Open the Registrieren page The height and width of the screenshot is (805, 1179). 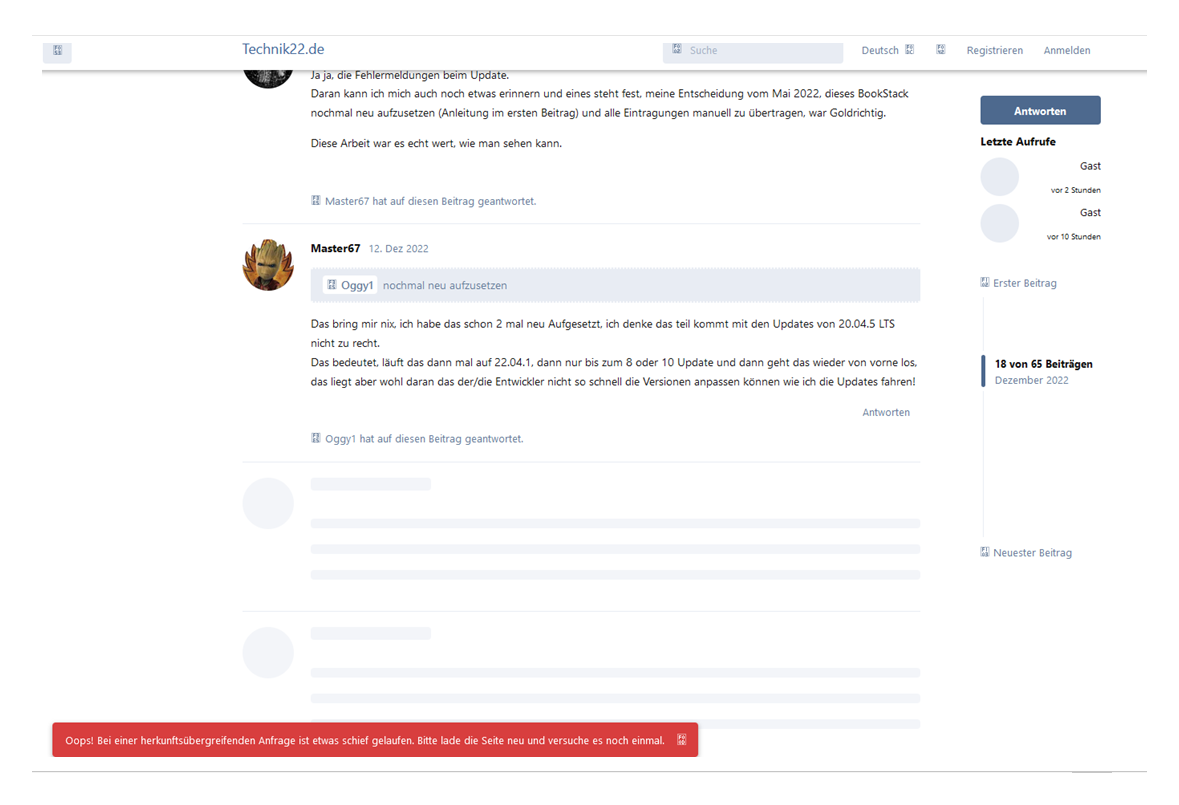coord(994,50)
